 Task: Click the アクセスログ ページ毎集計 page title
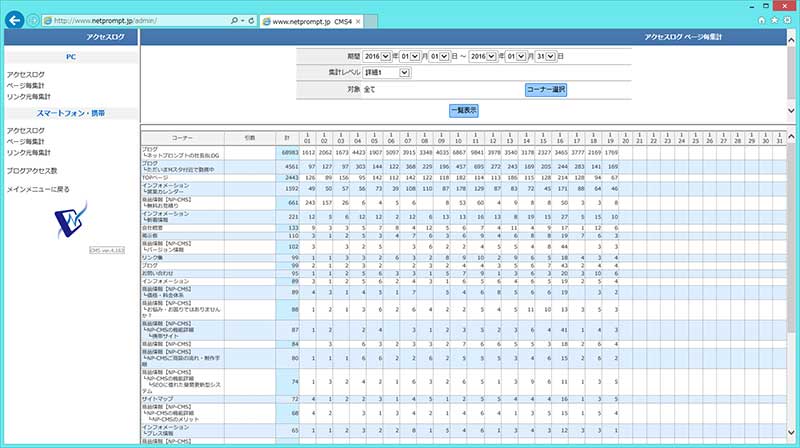click(683, 37)
